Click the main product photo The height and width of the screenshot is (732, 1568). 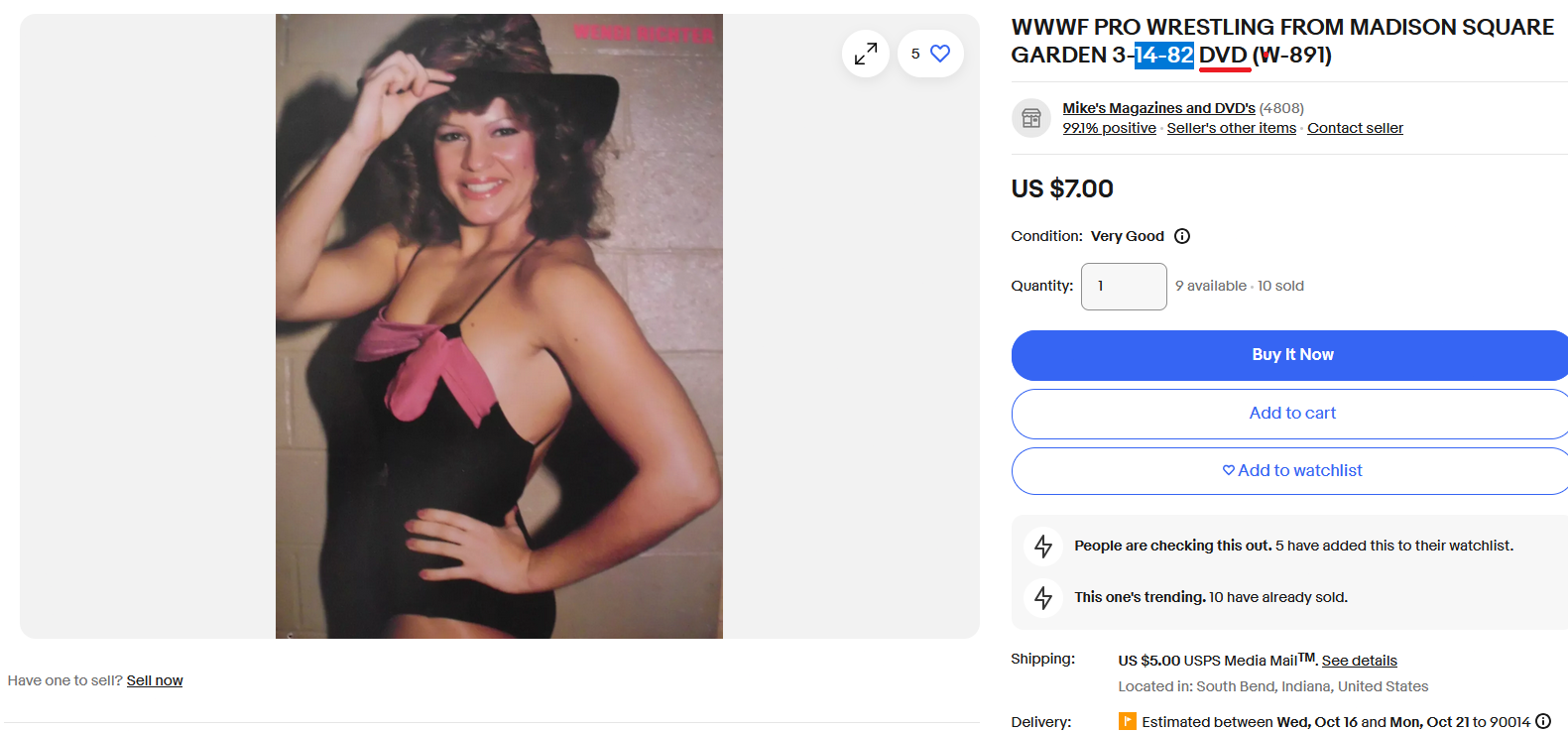click(499, 326)
